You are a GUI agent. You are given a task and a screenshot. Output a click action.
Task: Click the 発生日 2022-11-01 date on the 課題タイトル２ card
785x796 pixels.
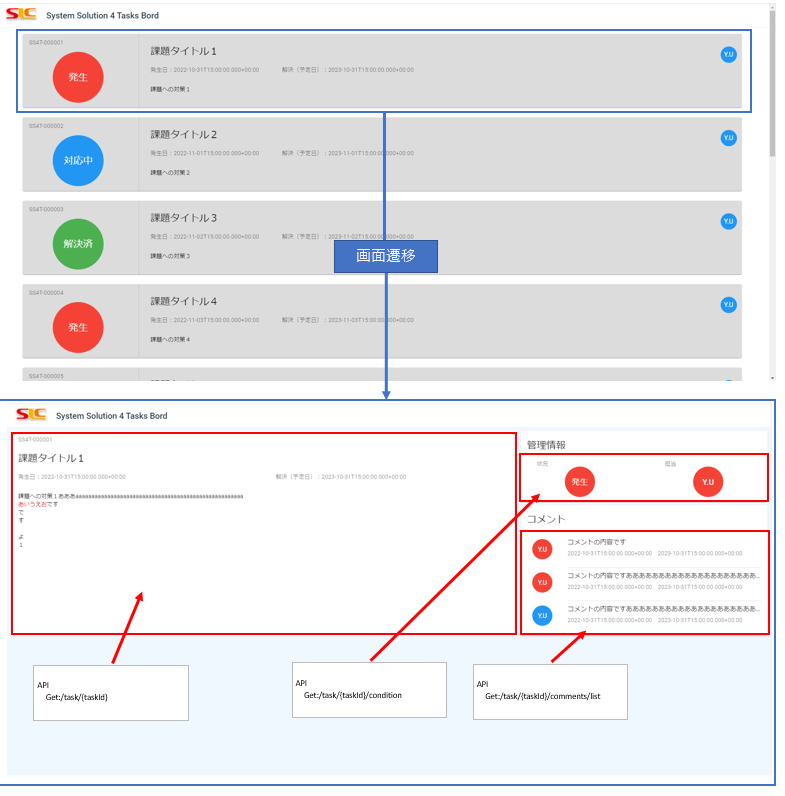(x=205, y=153)
